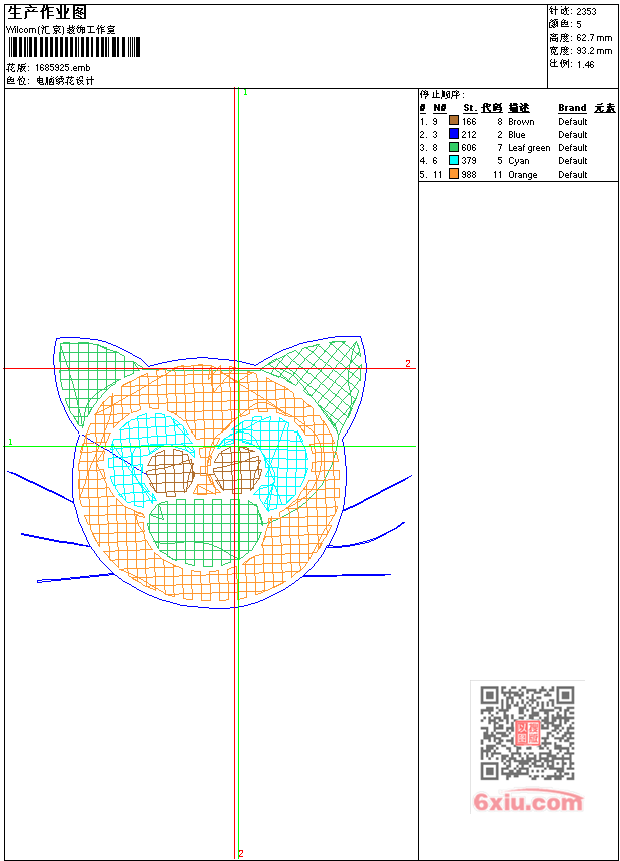Click the Brown color swatch in row 1

tap(454, 121)
